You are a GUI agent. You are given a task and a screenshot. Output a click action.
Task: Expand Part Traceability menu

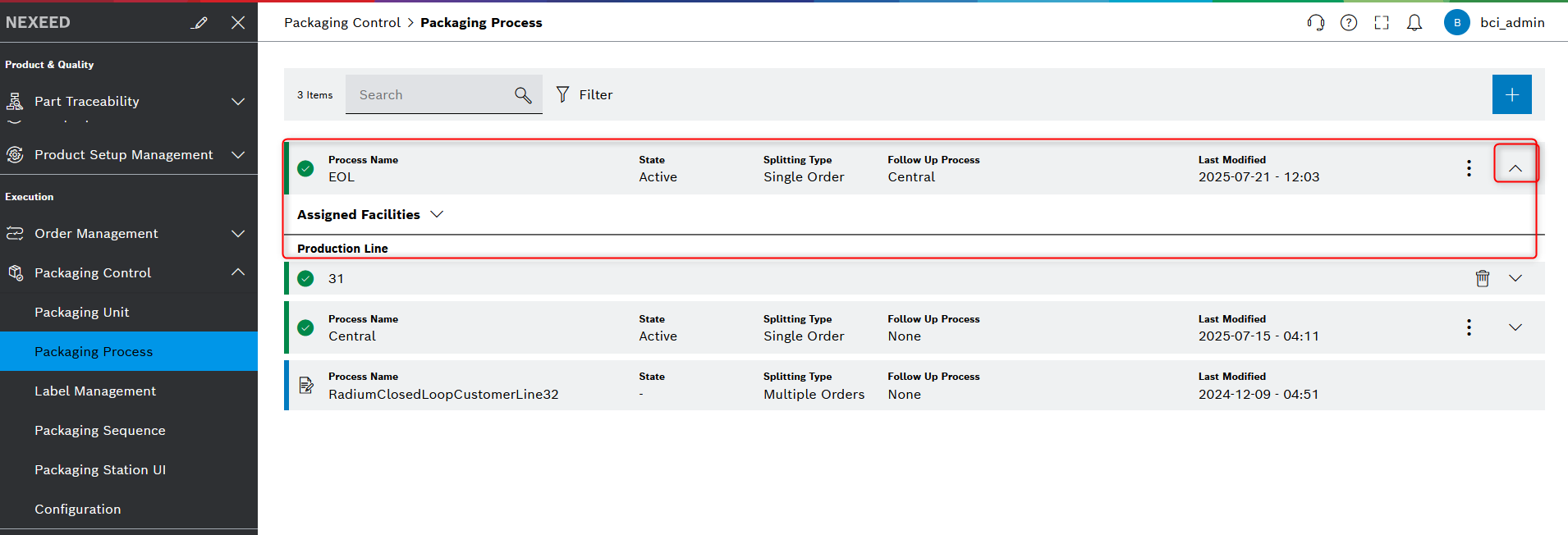click(238, 102)
